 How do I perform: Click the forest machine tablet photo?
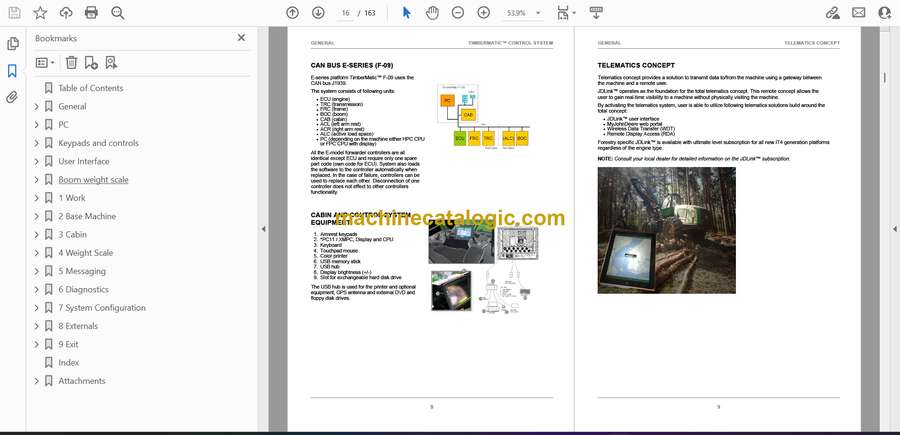coord(666,230)
